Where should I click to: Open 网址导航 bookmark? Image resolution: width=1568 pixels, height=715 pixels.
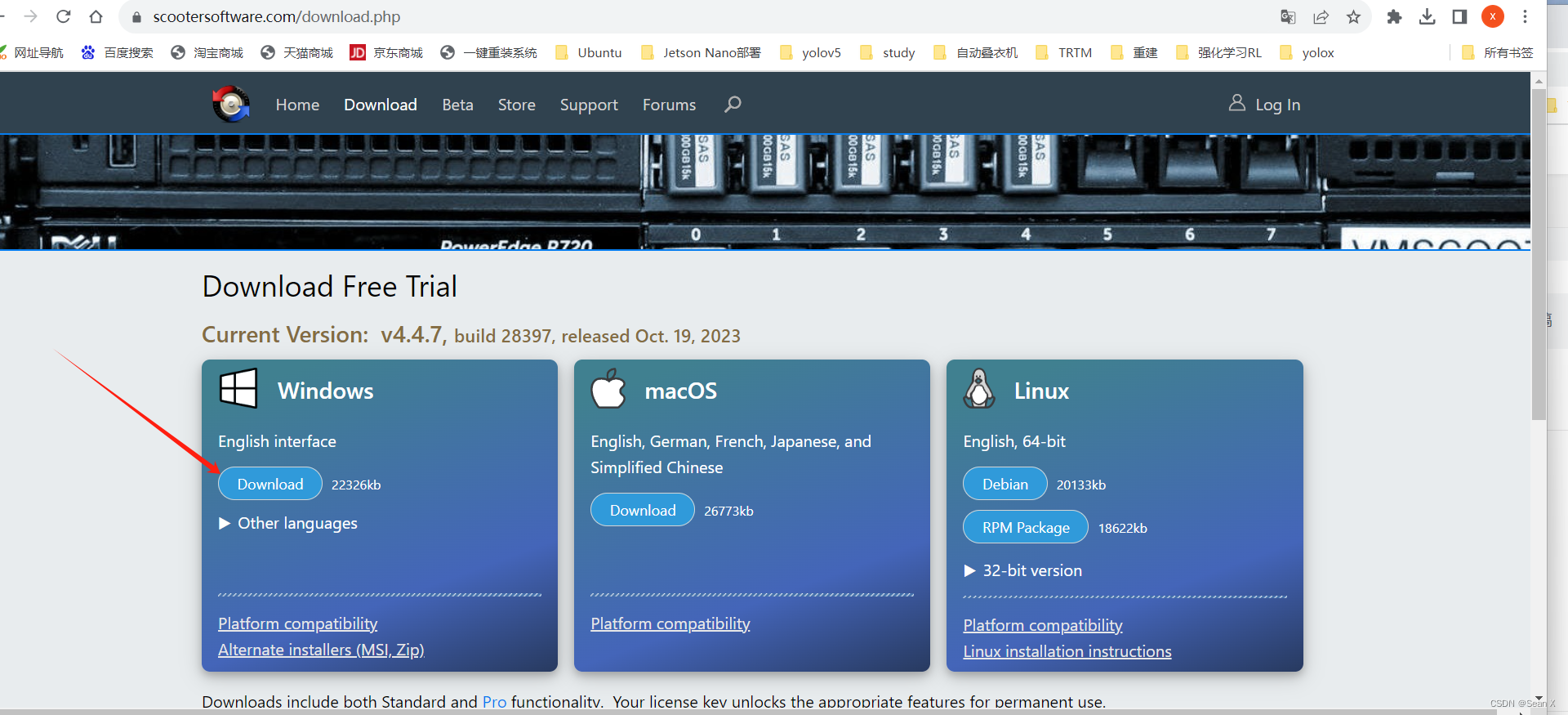[x=33, y=52]
